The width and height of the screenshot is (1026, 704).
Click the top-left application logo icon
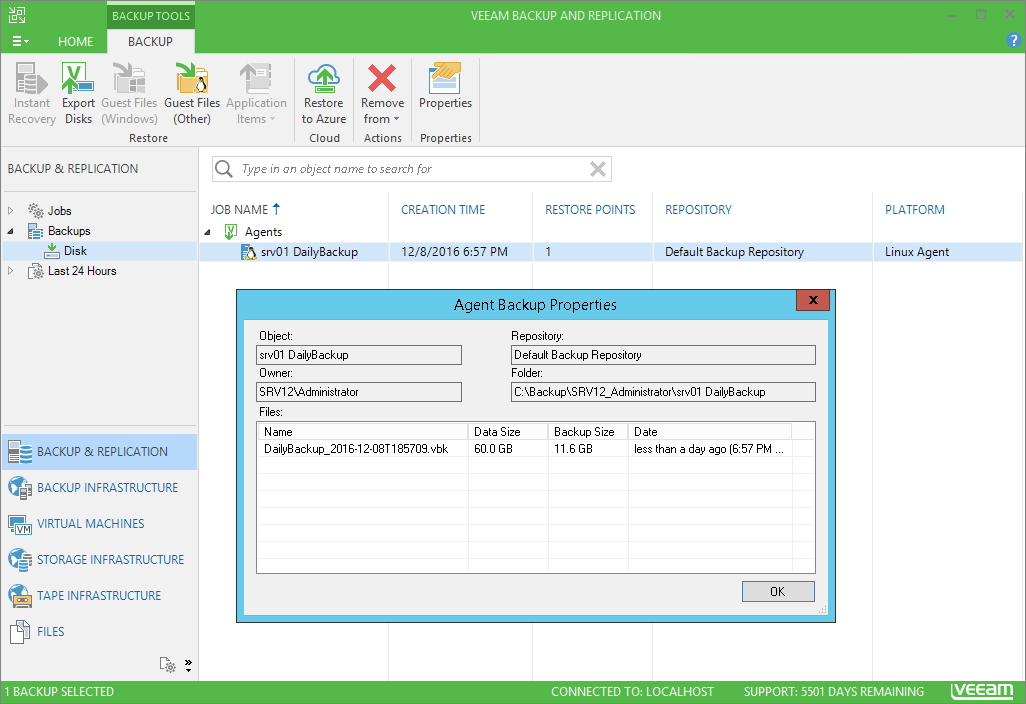[17, 14]
